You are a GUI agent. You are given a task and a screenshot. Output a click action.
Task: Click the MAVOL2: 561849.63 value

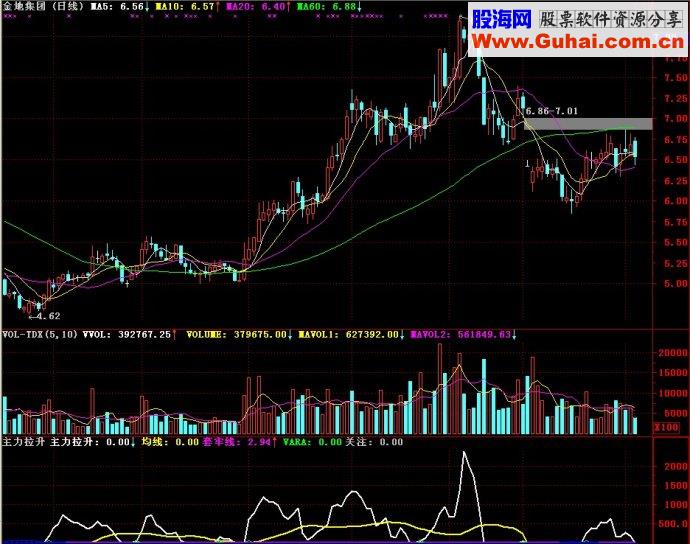point(463,334)
